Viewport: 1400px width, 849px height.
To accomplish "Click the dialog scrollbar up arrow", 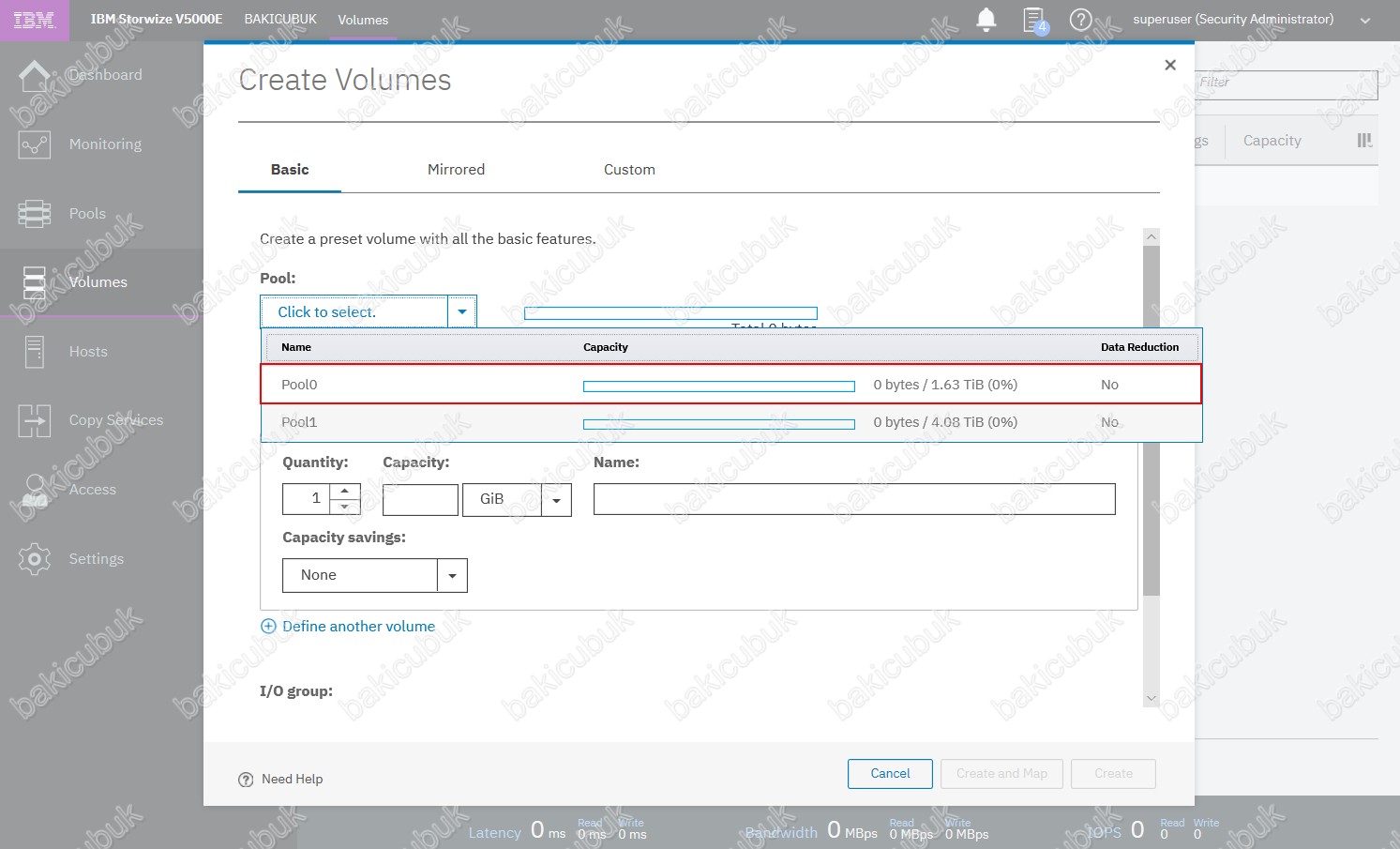I will [1152, 236].
